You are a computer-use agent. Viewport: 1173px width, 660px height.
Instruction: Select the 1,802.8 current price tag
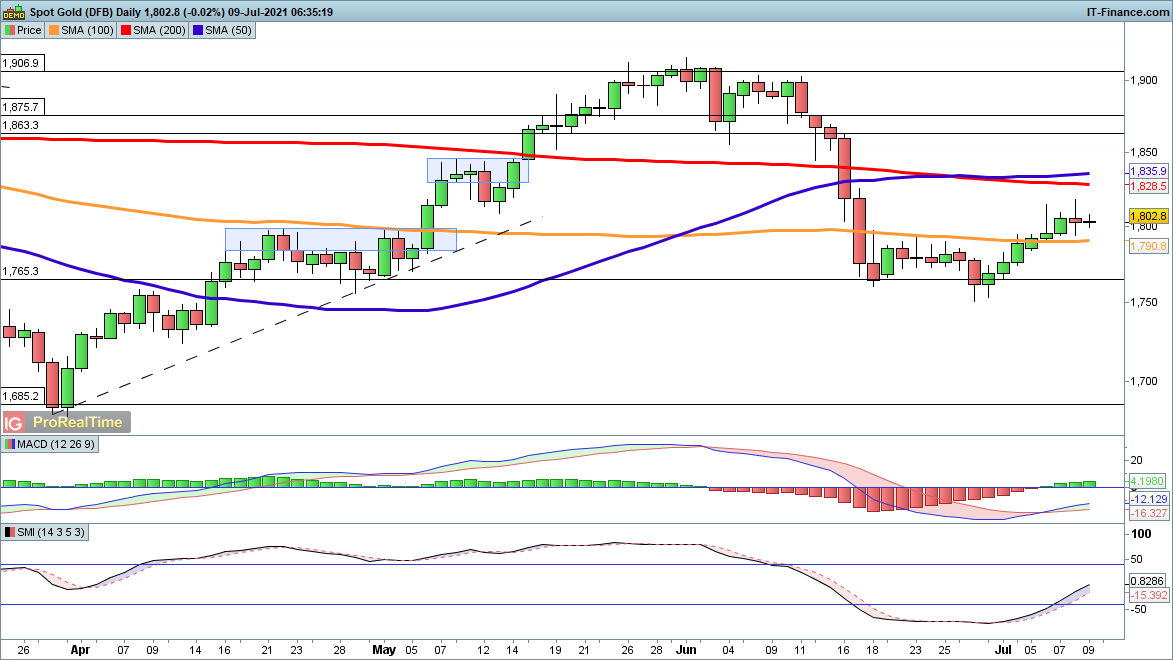pos(1148,216)
